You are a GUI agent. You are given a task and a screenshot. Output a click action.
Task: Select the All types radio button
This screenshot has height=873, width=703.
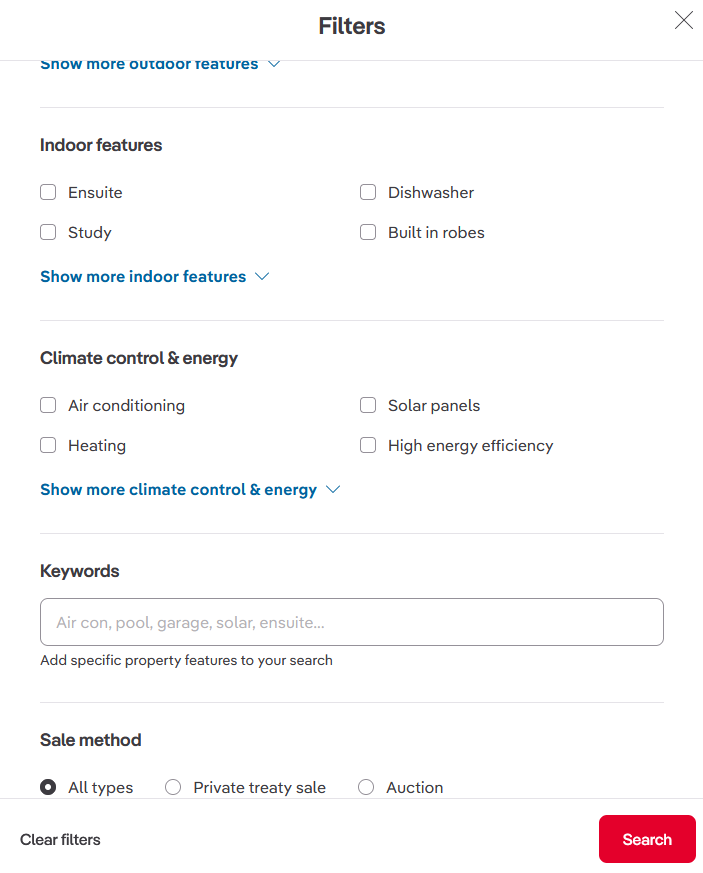(x=48, y=787)
